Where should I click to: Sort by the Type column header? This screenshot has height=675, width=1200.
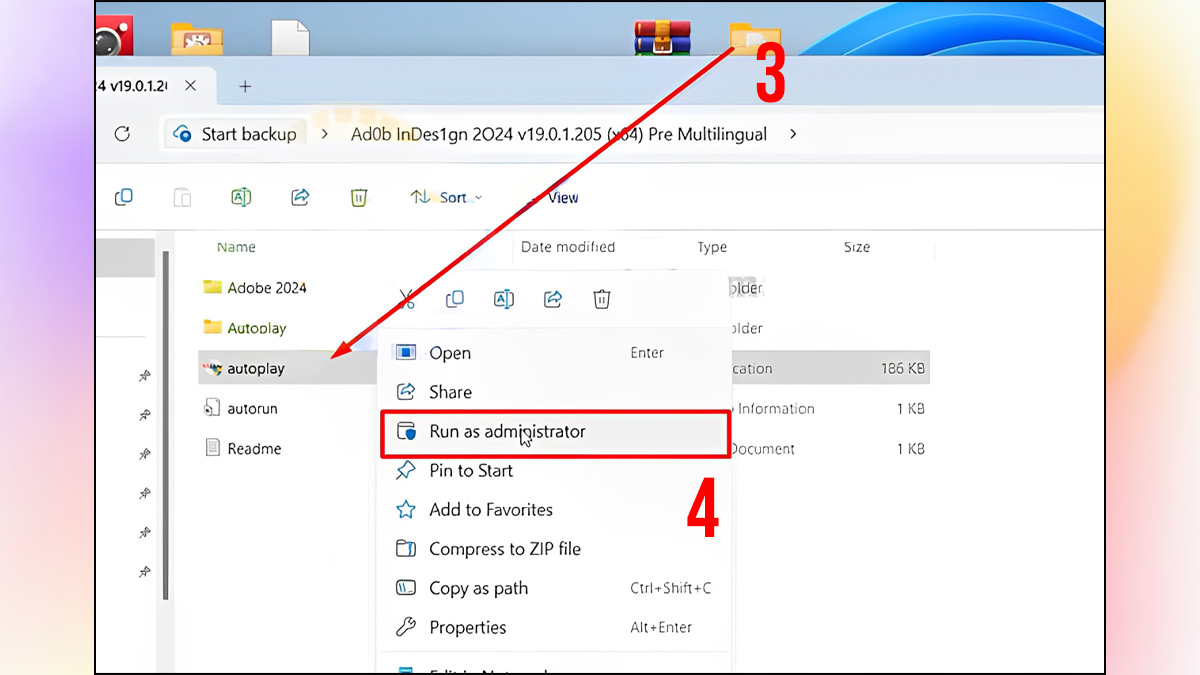(x=712, y=247)
